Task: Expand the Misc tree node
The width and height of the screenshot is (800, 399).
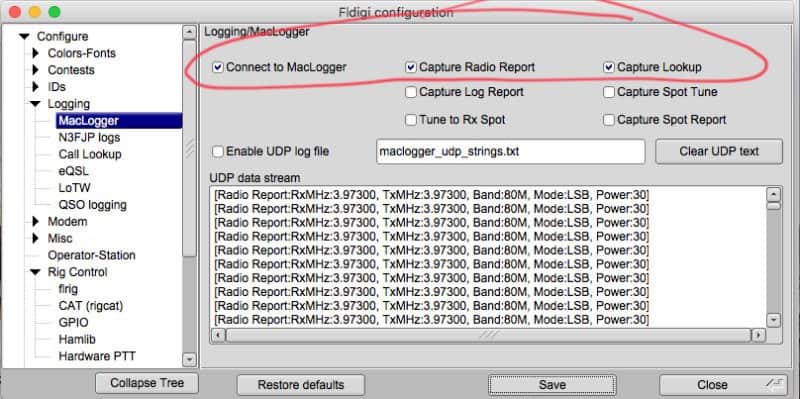Action: tap(36, 238)
